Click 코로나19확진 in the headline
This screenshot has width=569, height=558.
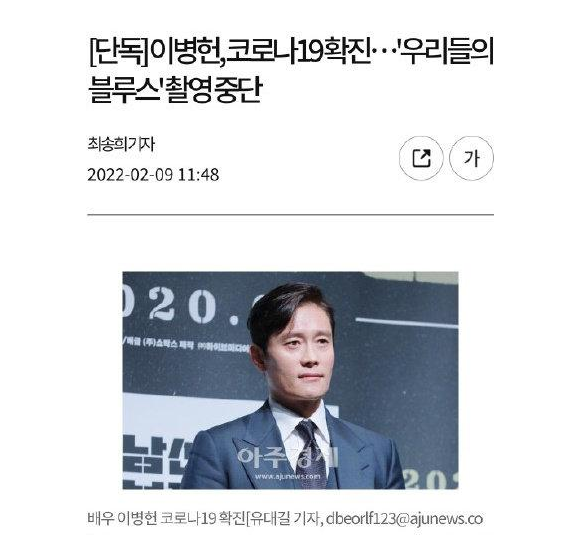coord(297,52)
